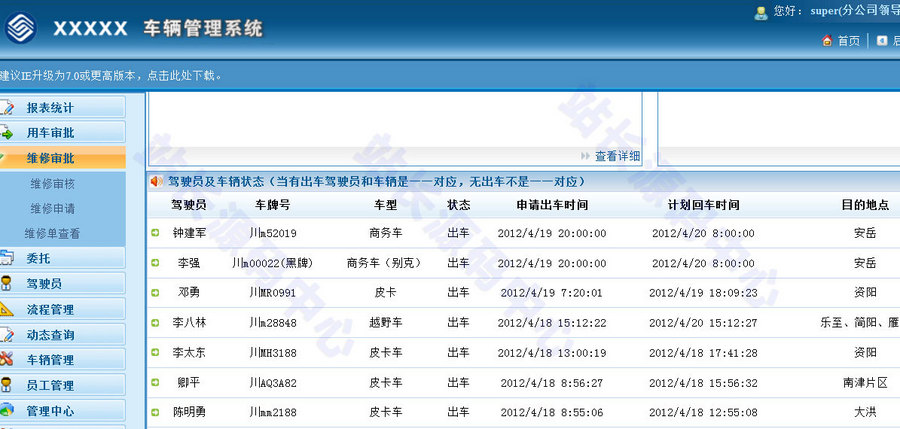Click the user avatar icon beside 您好
Viewport: 900px width, 429px height.
pyautogui.click(x=761, y=13)
